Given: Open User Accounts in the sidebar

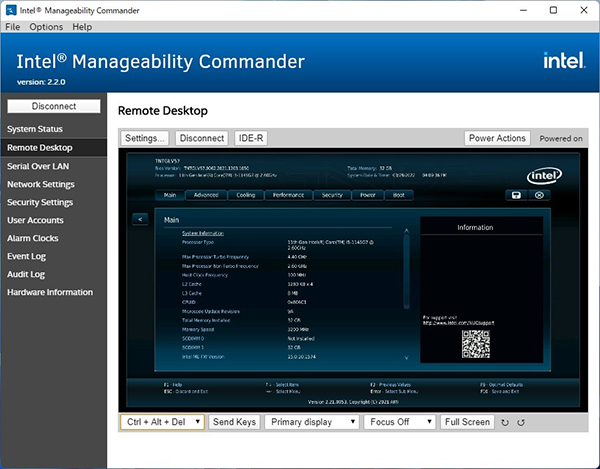Looking at the screenshot, I should click(54, 220).
